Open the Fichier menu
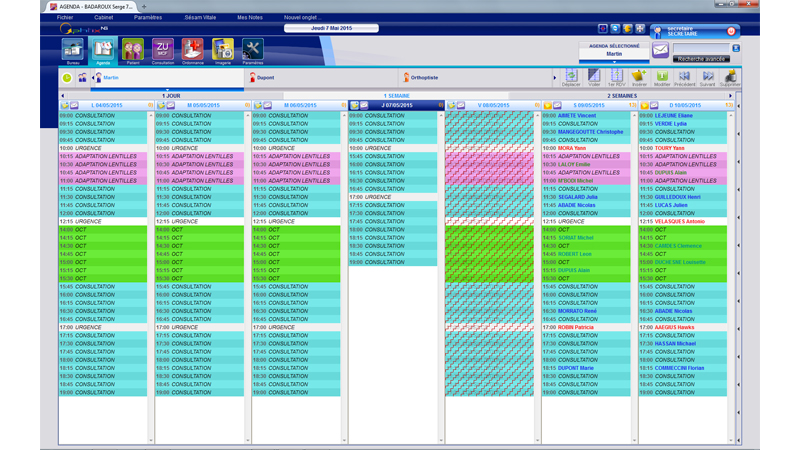 65,17
